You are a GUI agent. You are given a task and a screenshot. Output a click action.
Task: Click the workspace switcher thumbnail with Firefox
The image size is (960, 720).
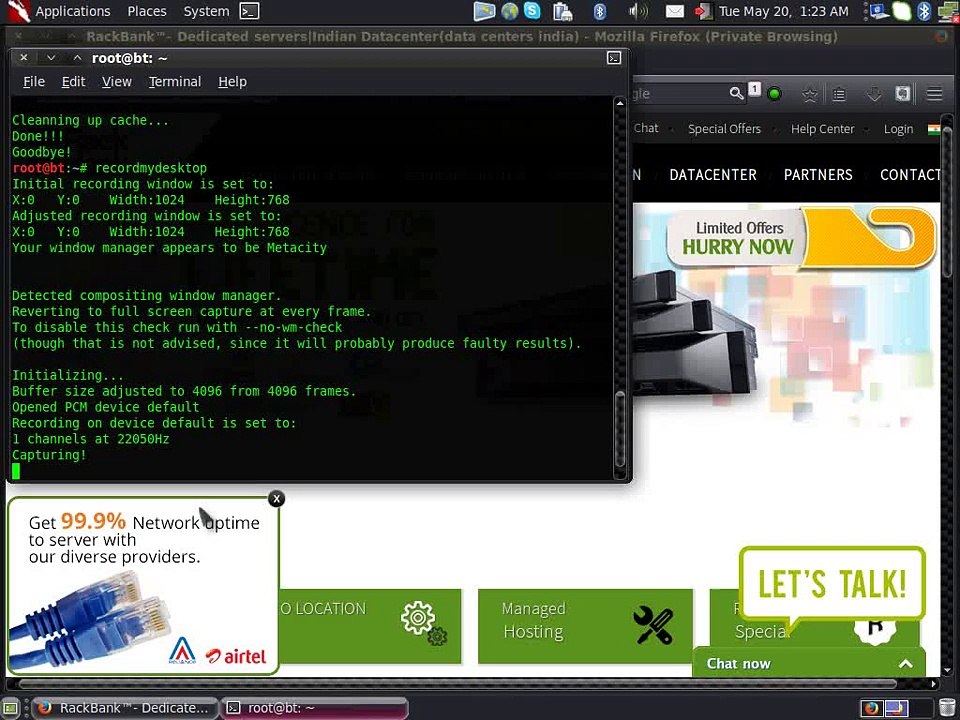tap(872, 708)
